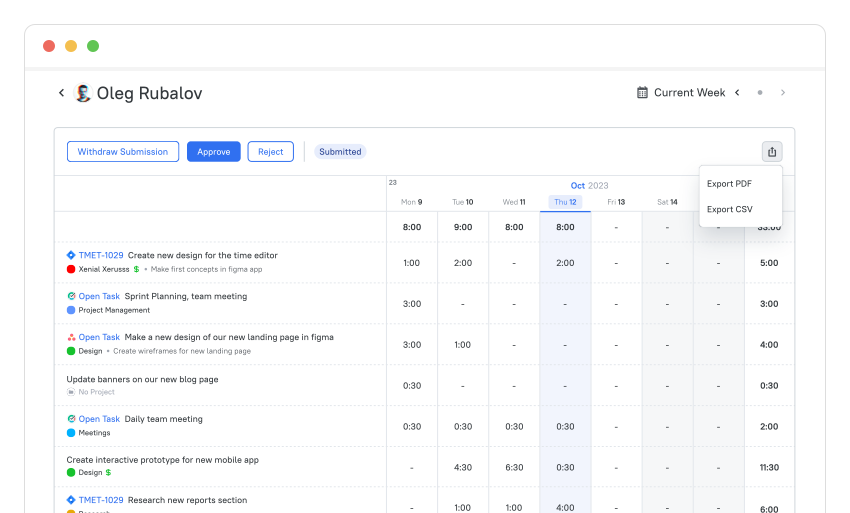
Task: Click Wednesday 6:30 entry for interactive prototype
Action: click(514, 467)
